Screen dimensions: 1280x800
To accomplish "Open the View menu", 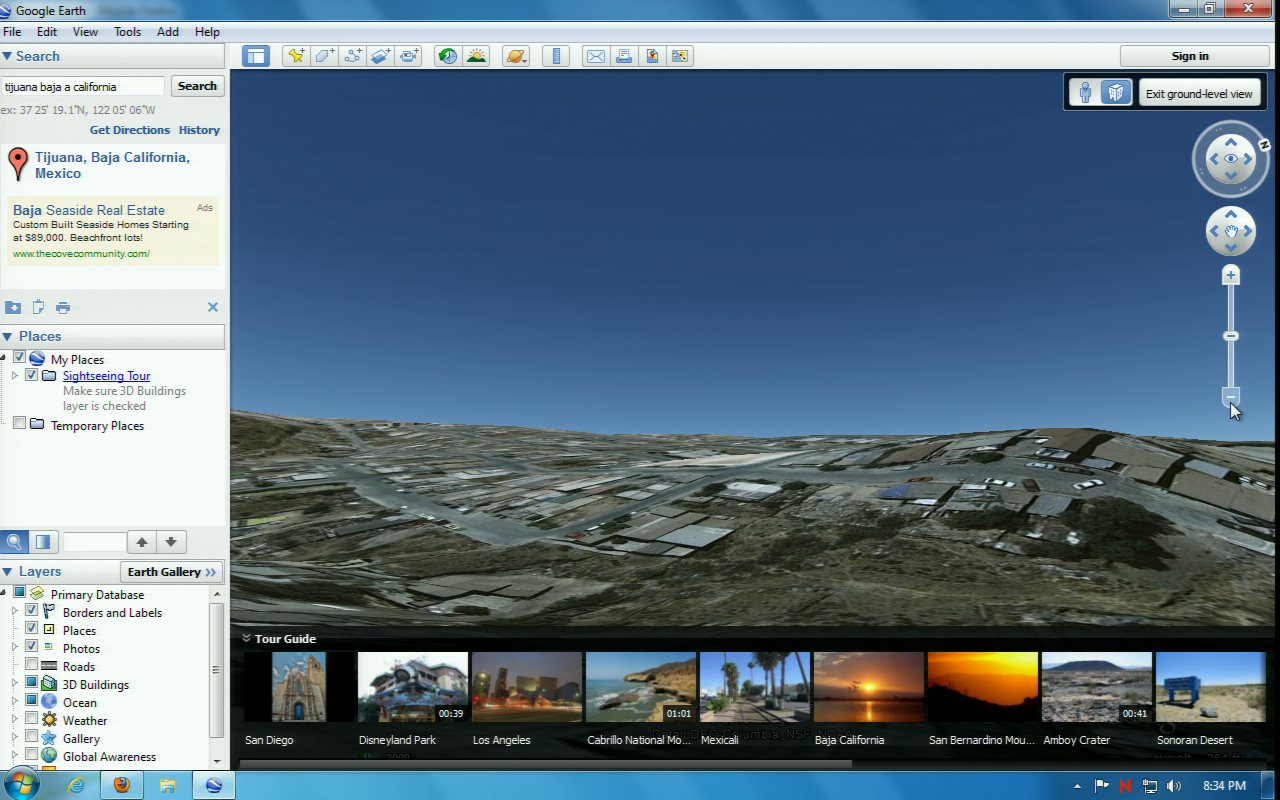I will 85,32.
